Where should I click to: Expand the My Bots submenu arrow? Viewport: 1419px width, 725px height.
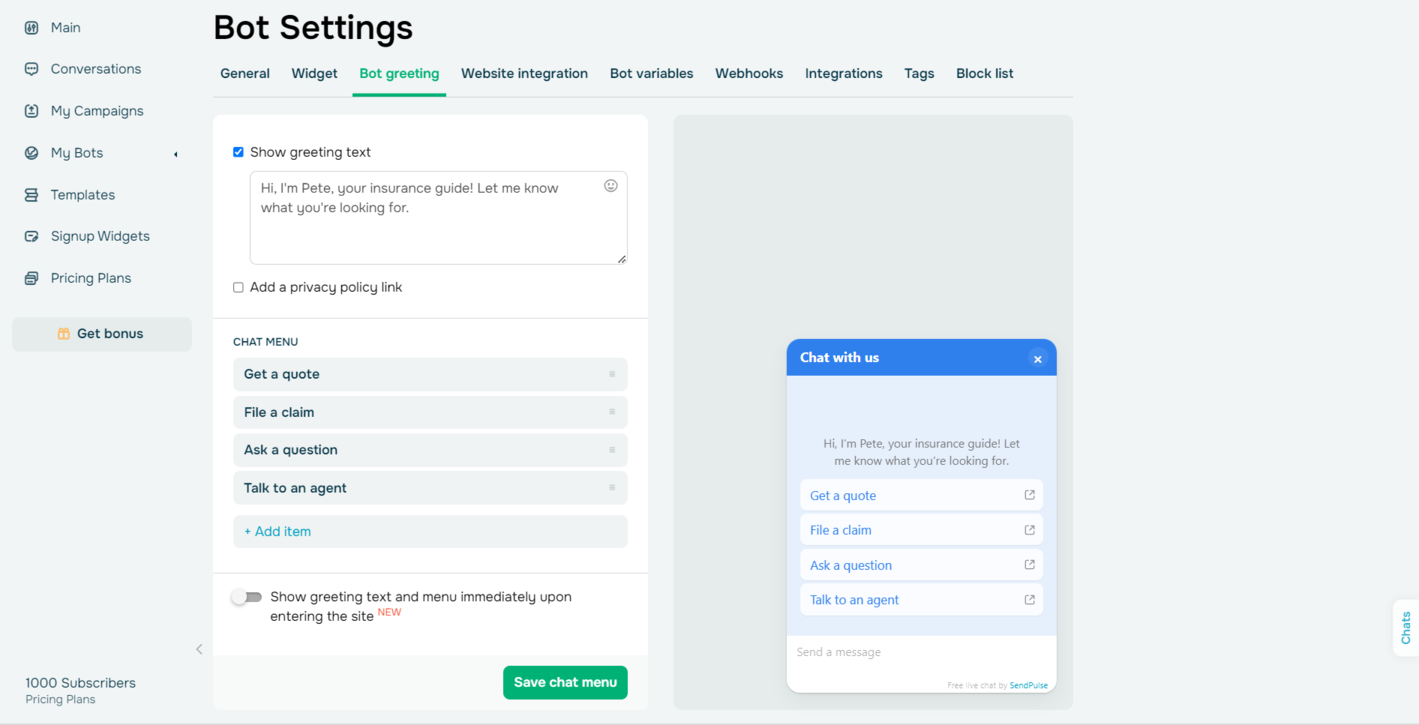click(x=176, y=154)
